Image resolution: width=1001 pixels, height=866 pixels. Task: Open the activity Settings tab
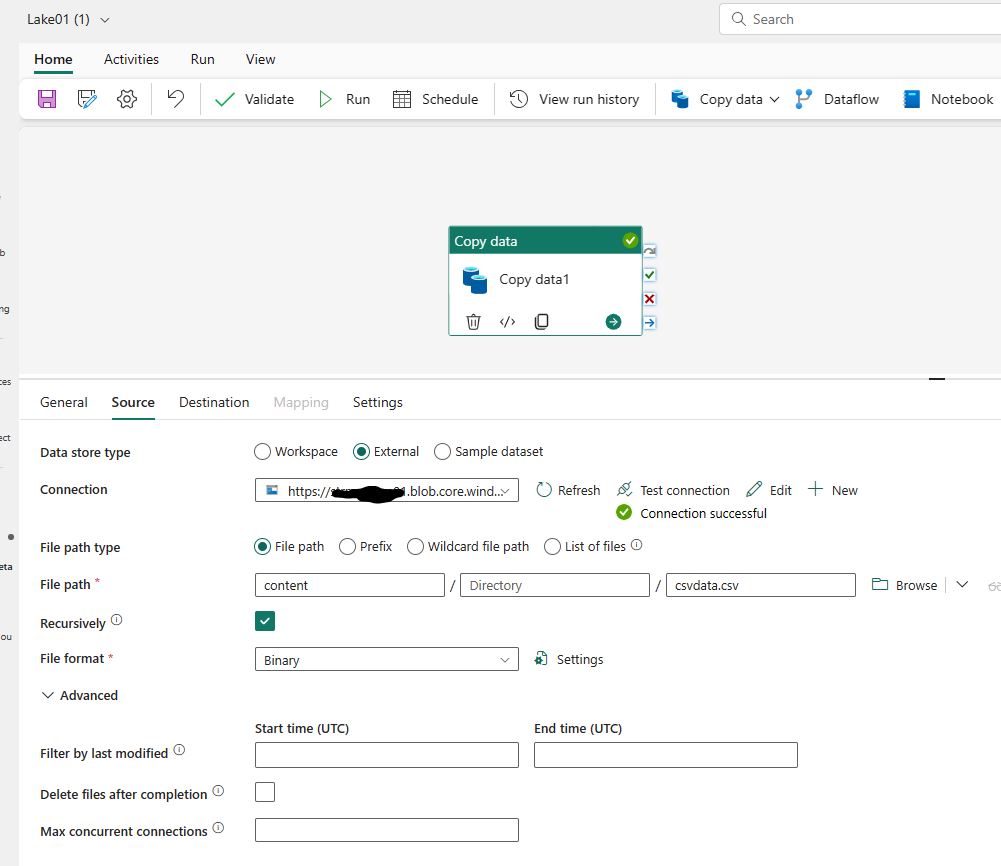[x=378, y=402]
